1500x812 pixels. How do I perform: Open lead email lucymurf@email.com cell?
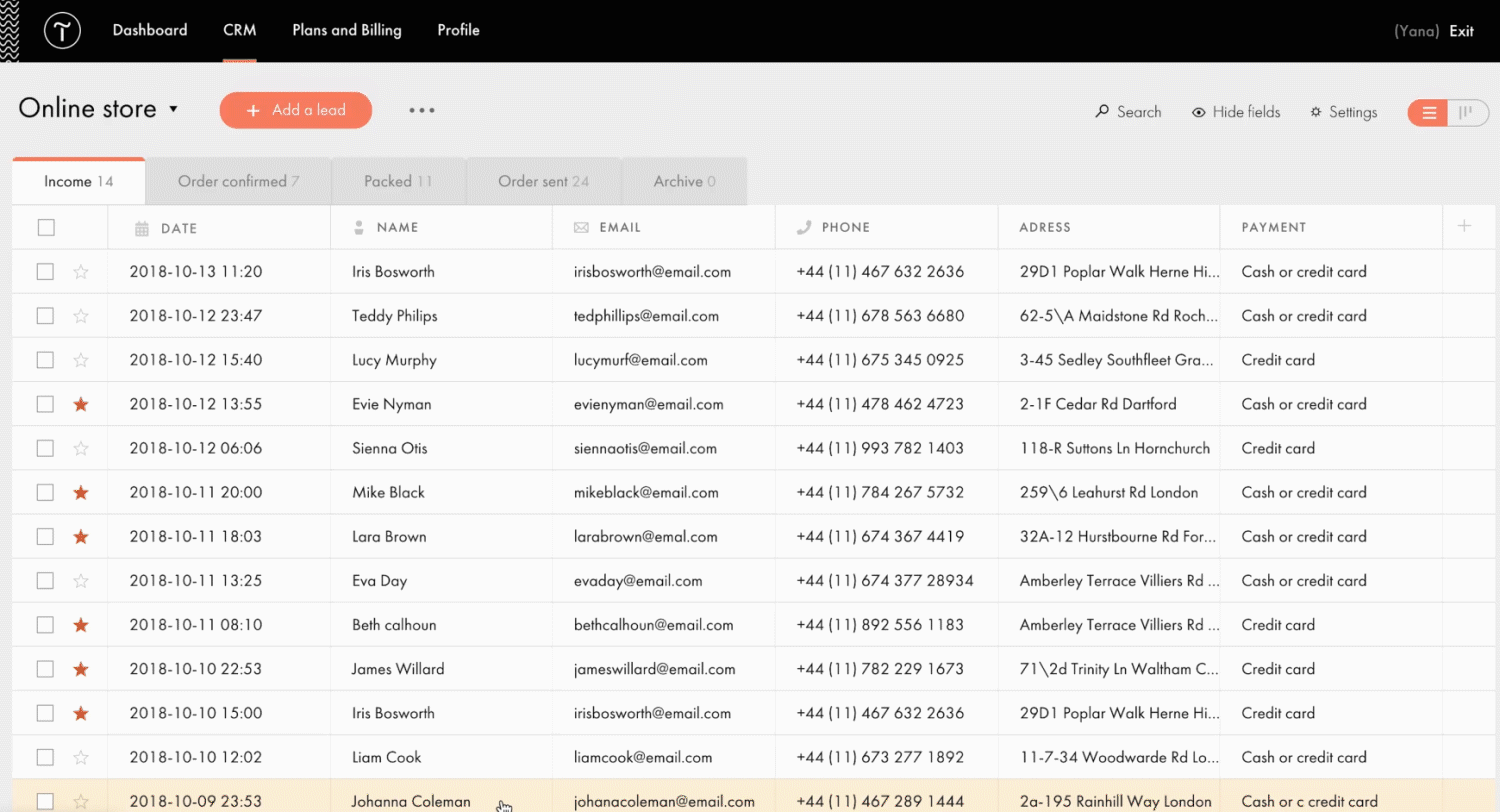click(x=640, y=360)
